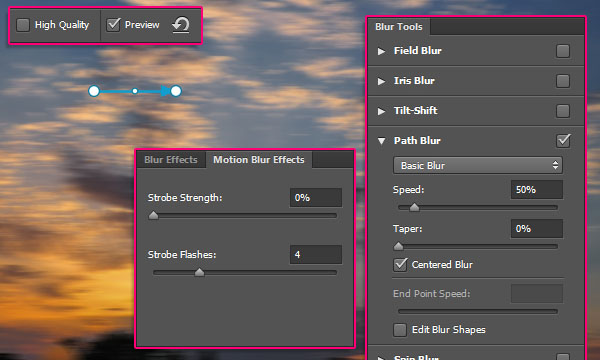
Task: Select the Motion Blur Effects tab
Action: (x=259, y=160)
